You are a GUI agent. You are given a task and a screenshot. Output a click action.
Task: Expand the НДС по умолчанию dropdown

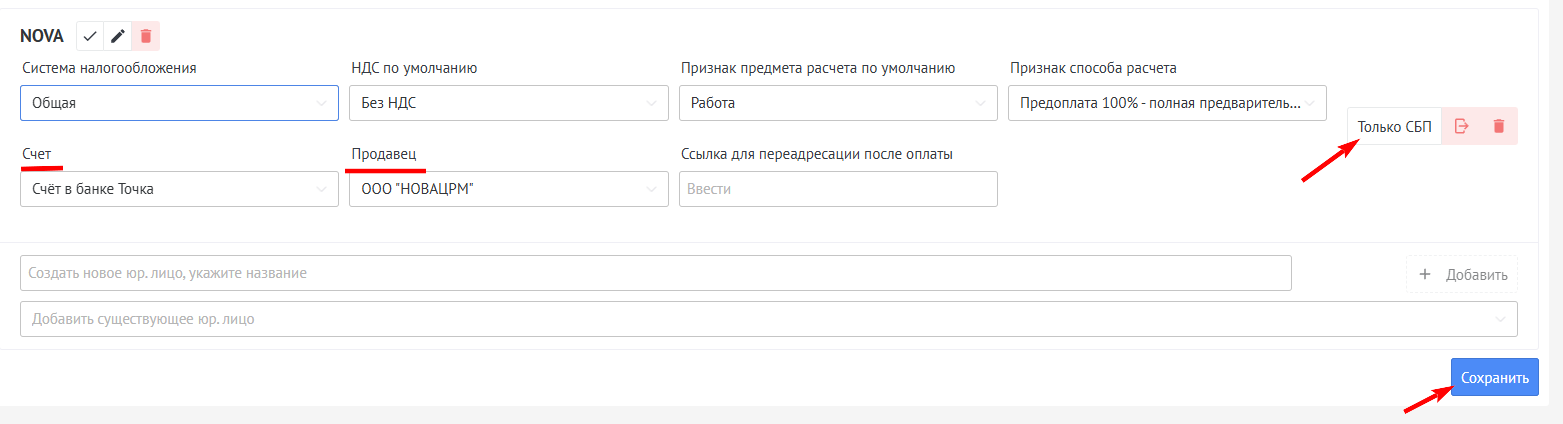(508, 103)
